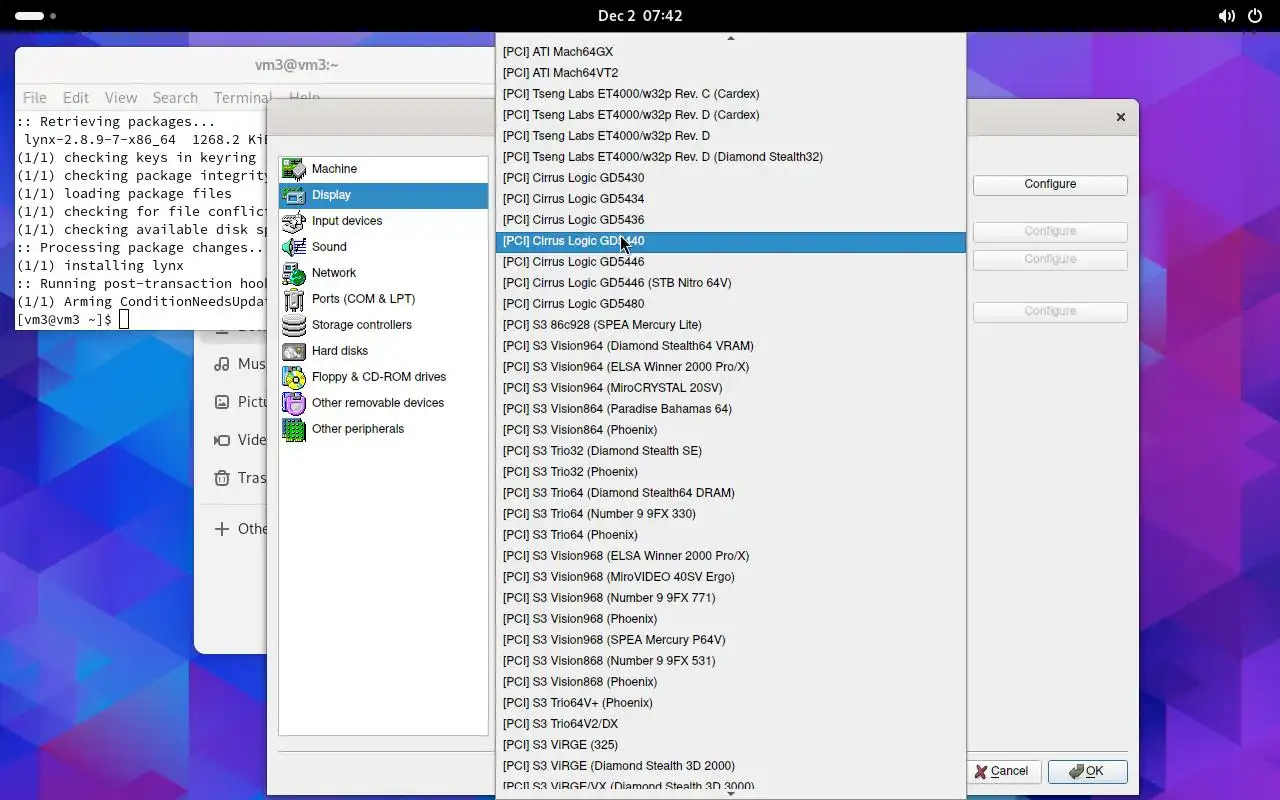Open the View menu in terminal
The height and width of the screenshot is (800, 1280).
tap(121, 97)
